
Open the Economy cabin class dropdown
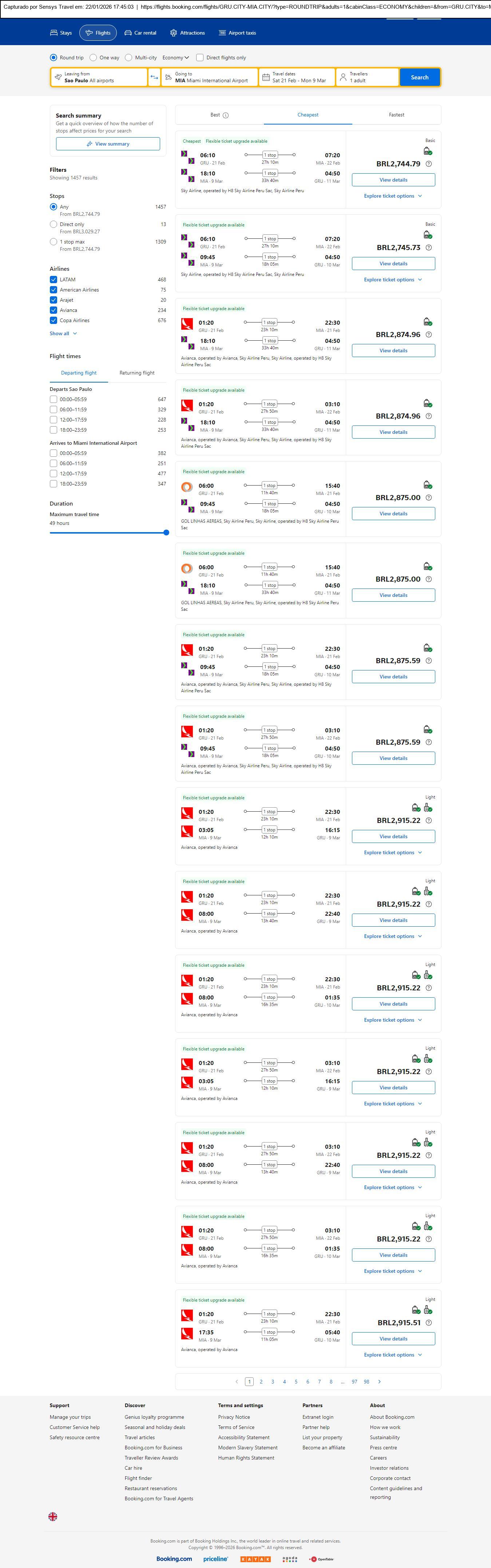tap(175, 58)
